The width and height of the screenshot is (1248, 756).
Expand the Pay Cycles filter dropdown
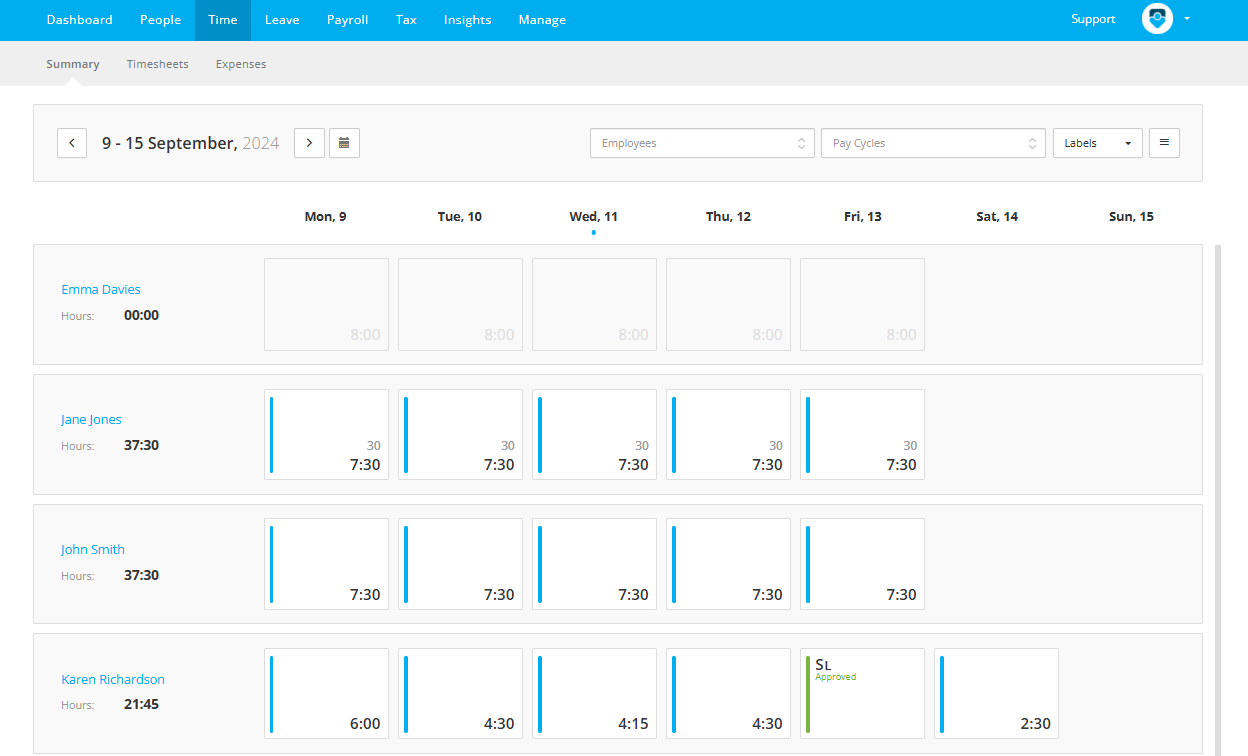pos(933,143)
